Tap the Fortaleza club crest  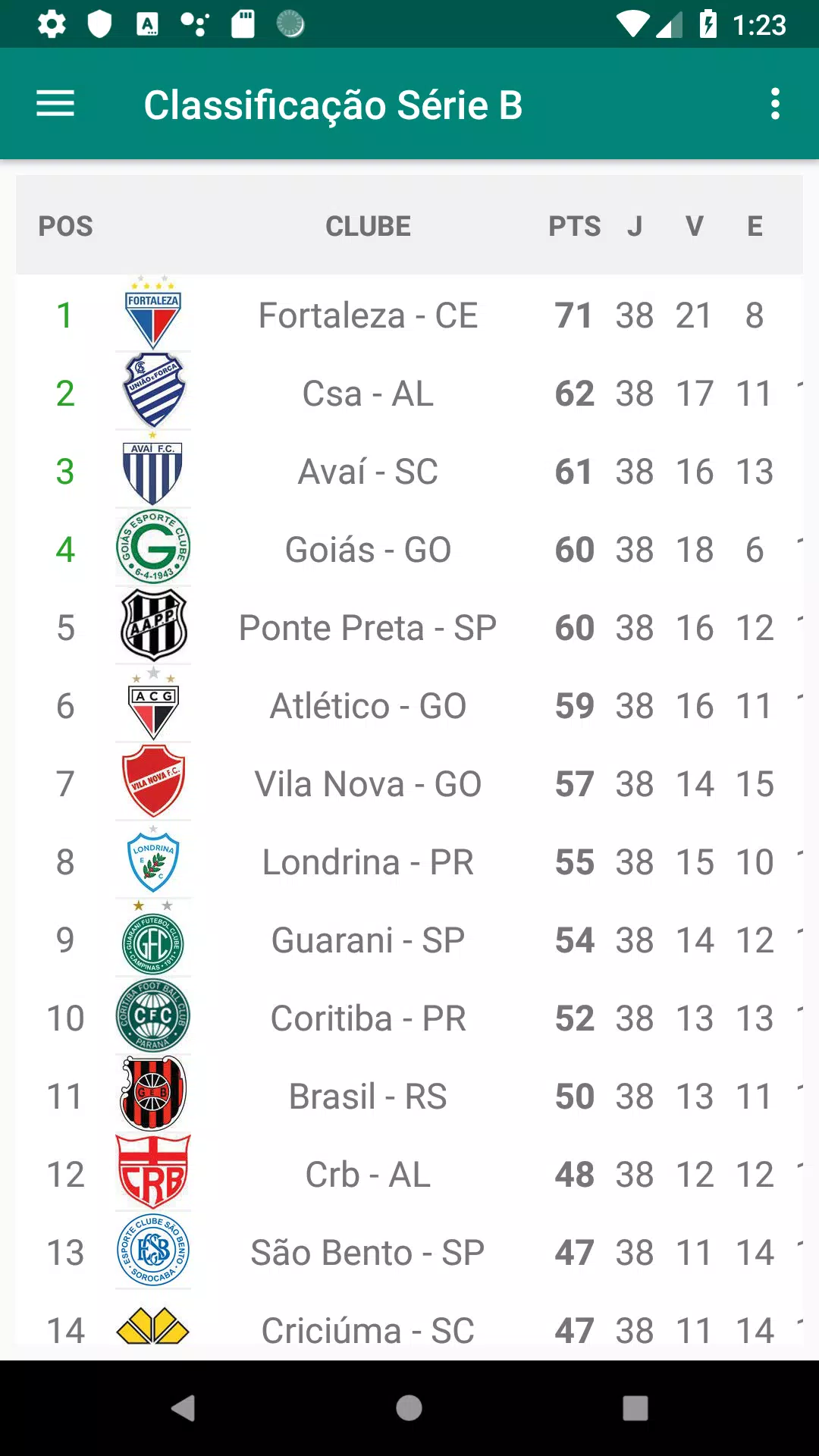(153, 314)
